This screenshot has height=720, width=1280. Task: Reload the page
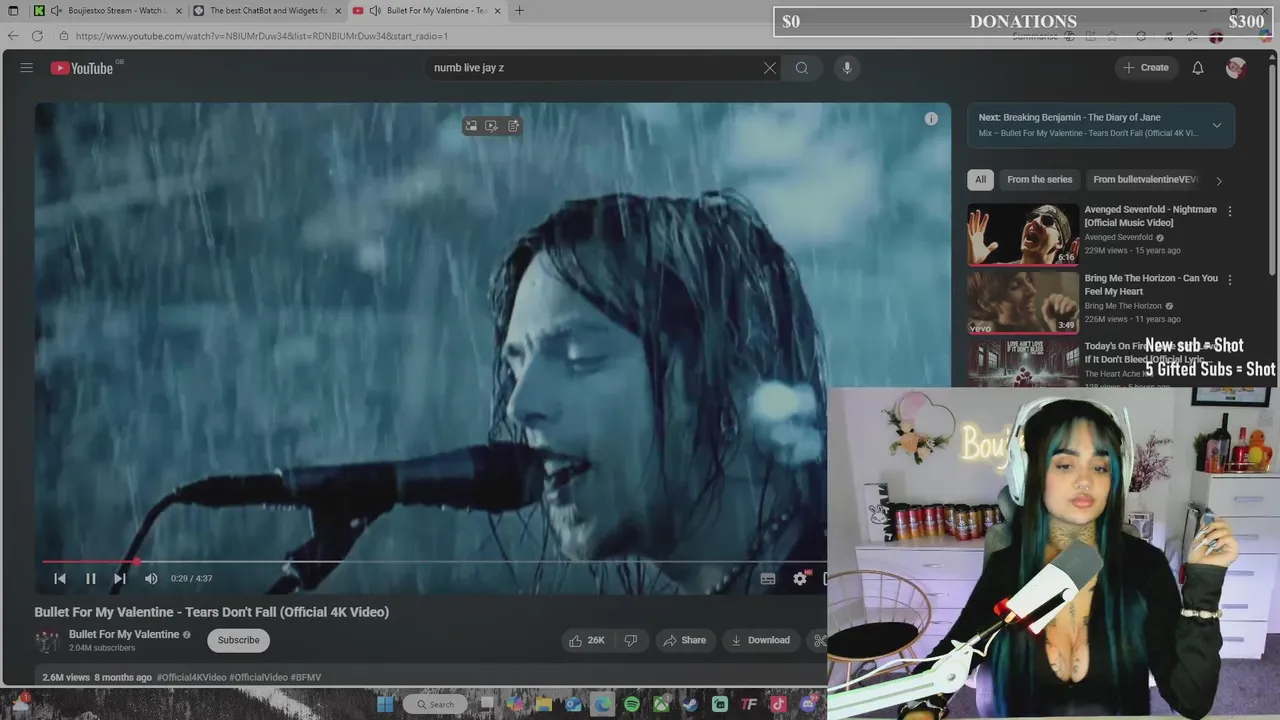(x=37, y=36)
